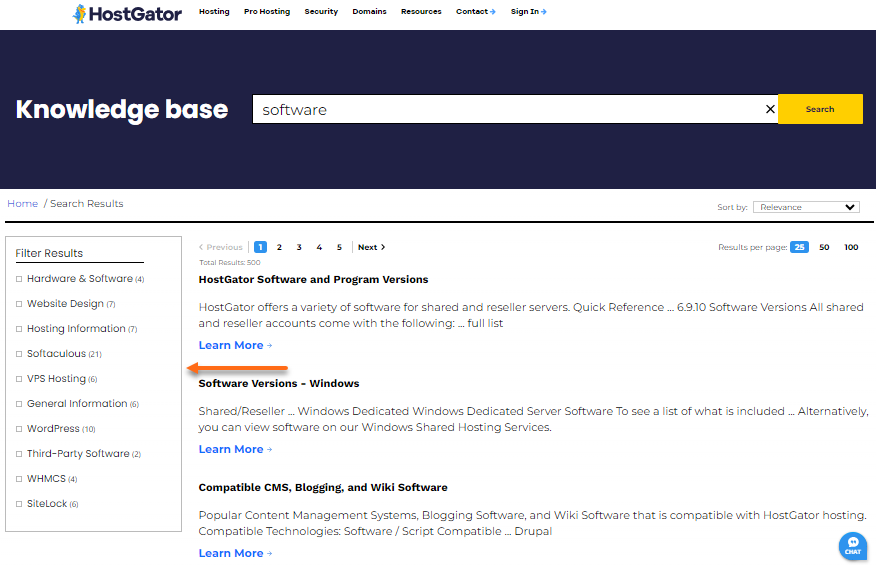
Task: Open Compatible CMS, Blogging, and Wiki Software
Action: click(323, 487)
